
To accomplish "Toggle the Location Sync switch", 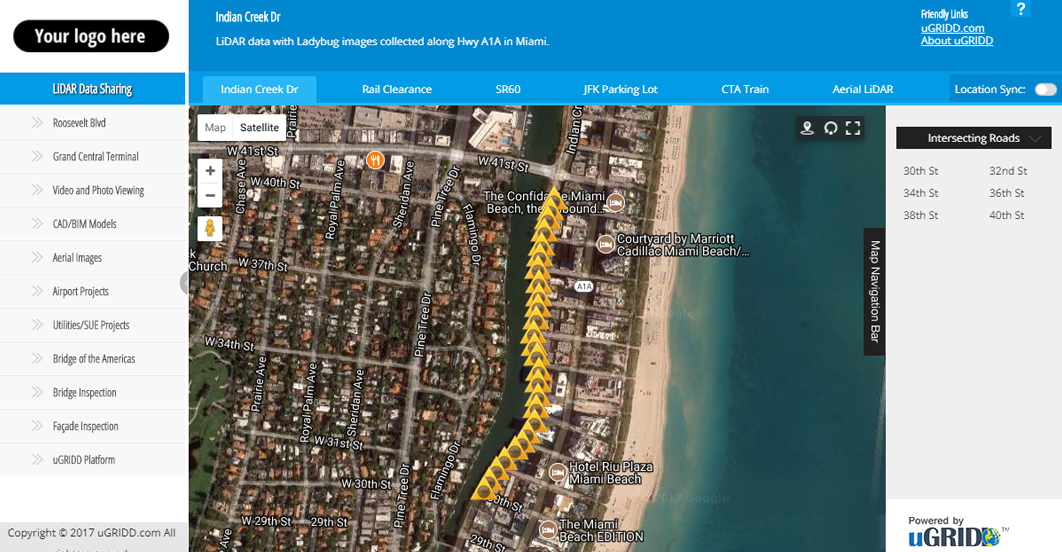I will [x=1045, y=89].
